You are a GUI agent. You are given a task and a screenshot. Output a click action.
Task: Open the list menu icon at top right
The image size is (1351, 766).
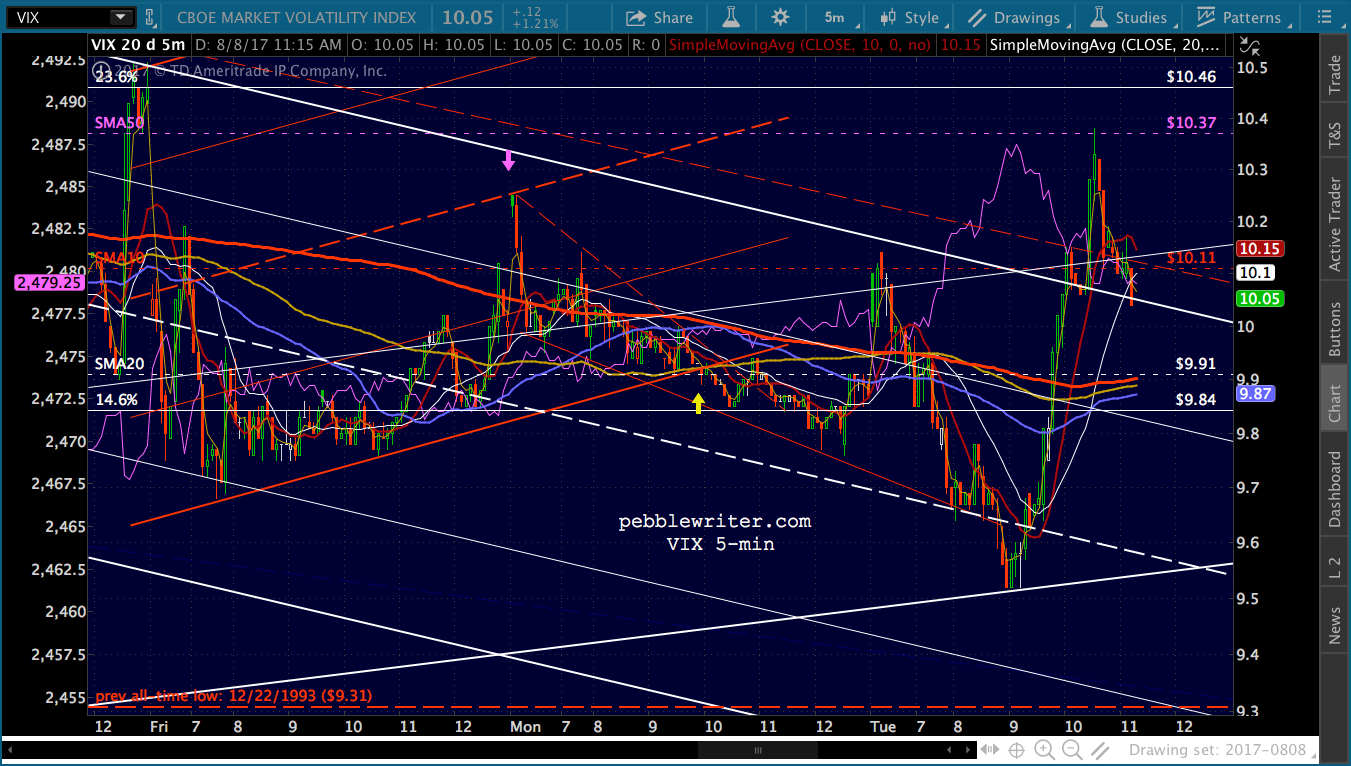1322,17
